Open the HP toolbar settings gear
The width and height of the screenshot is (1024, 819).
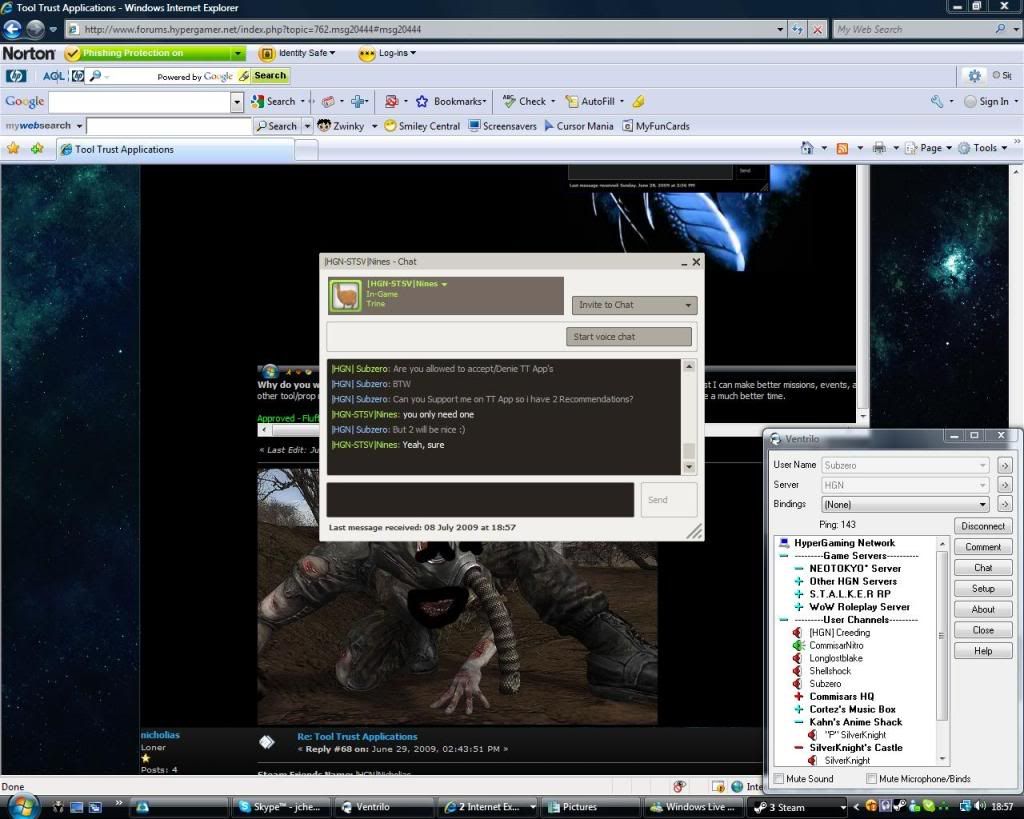tap(974, 76)
